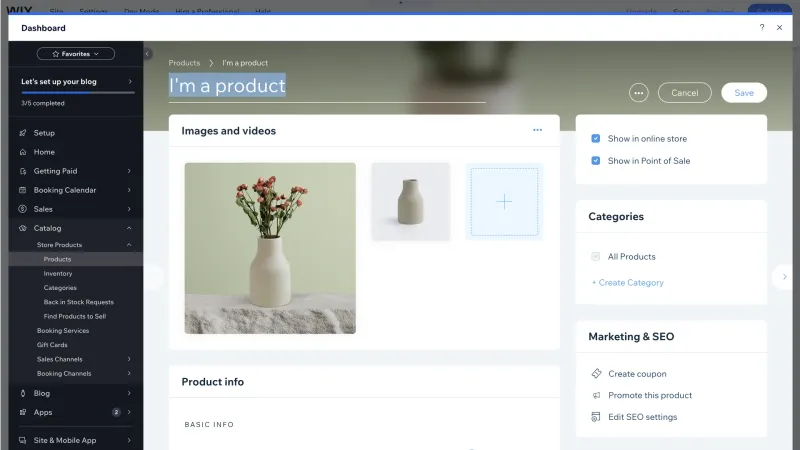Toggle Show in Point of Sale checkbox
This screenshot has height=450, width=800.
595,161
